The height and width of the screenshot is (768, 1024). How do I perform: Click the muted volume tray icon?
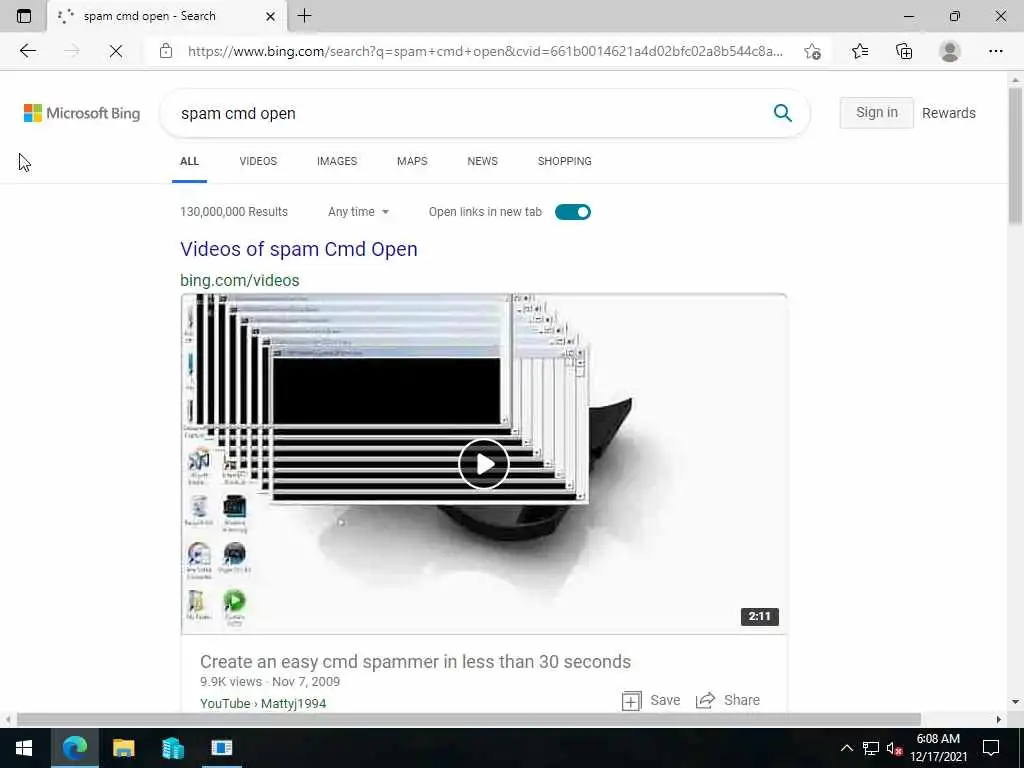pos(895,748)
